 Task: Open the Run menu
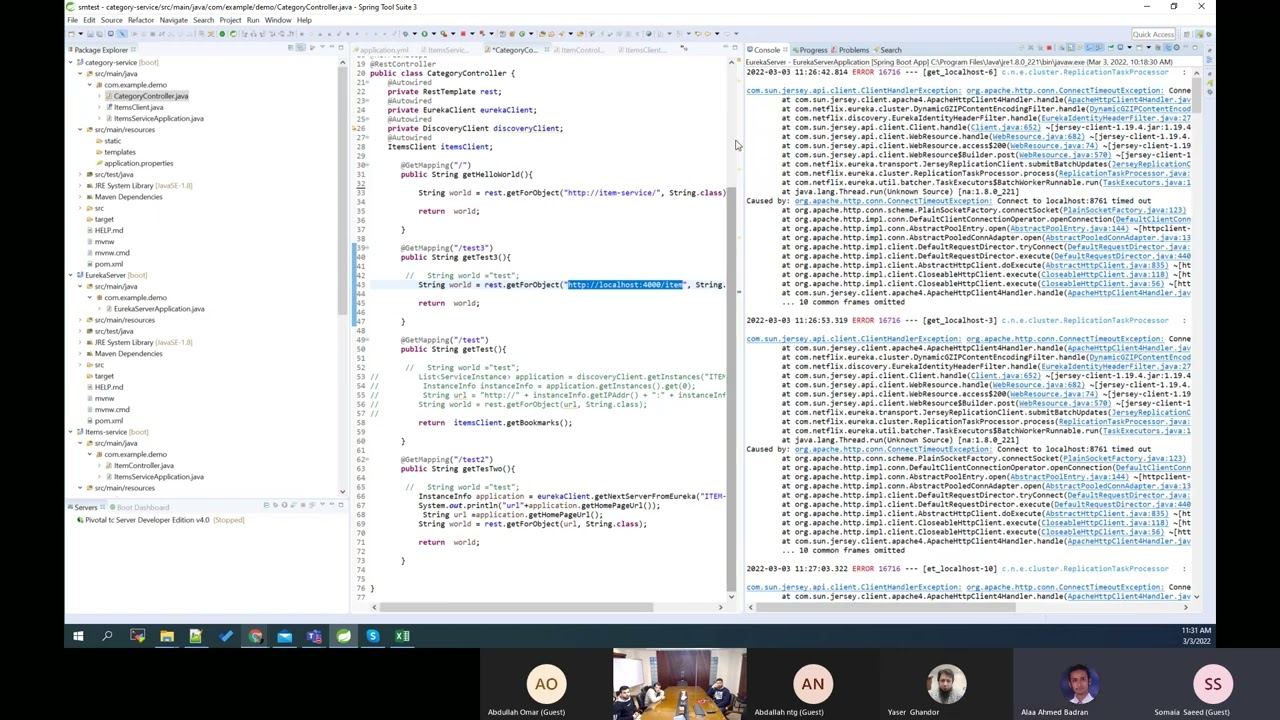point(252,20)
